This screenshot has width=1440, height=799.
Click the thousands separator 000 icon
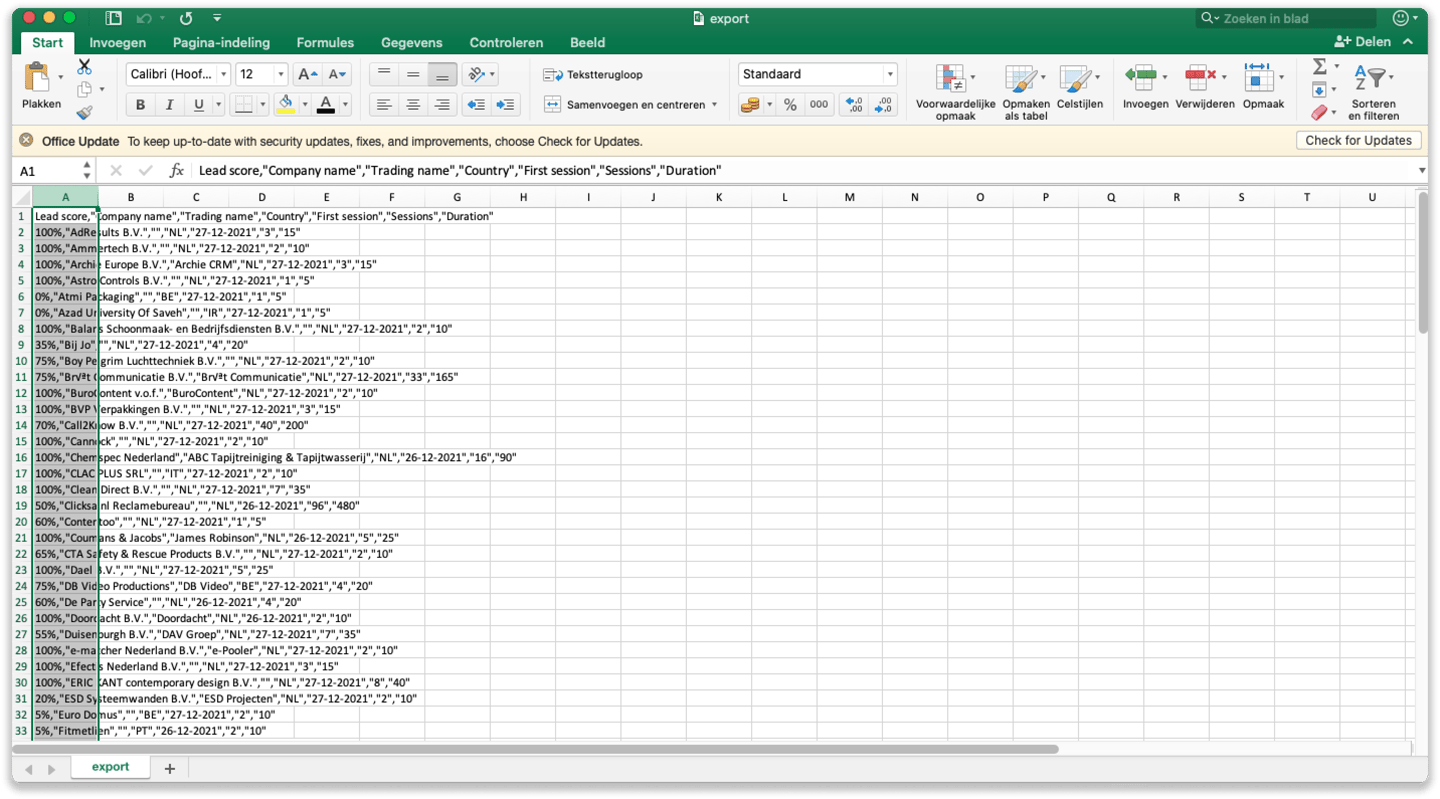pyautogui.click(x=819, y=105)
